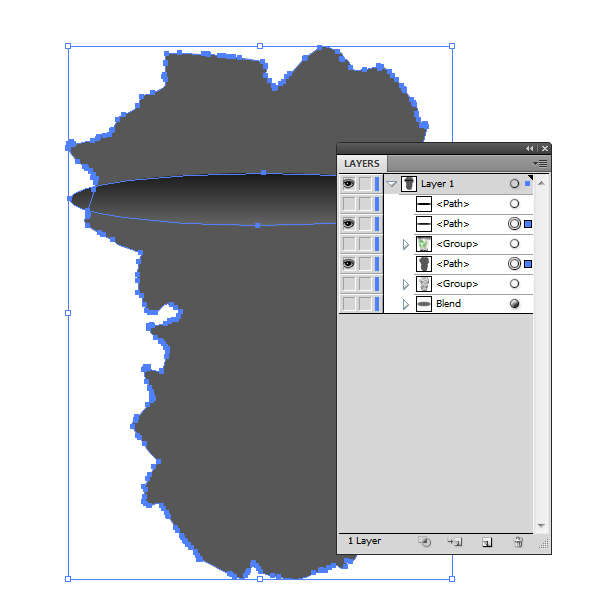This screenshot has width=600, height=610.
Task: Click the "1 Layer" status text
Action: click(x=364, y=541)
